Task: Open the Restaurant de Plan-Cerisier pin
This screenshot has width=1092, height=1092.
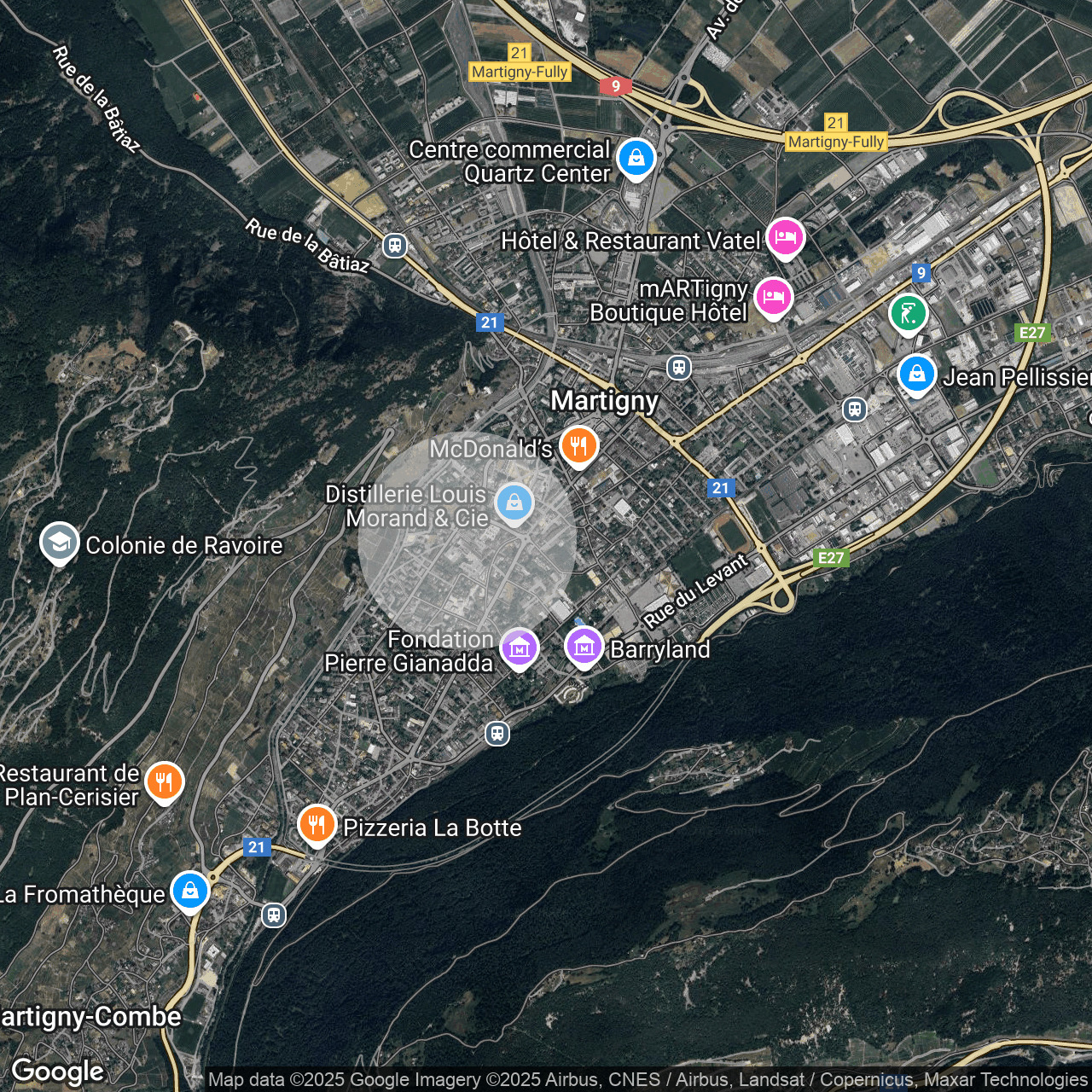Action: coord(165,781)
